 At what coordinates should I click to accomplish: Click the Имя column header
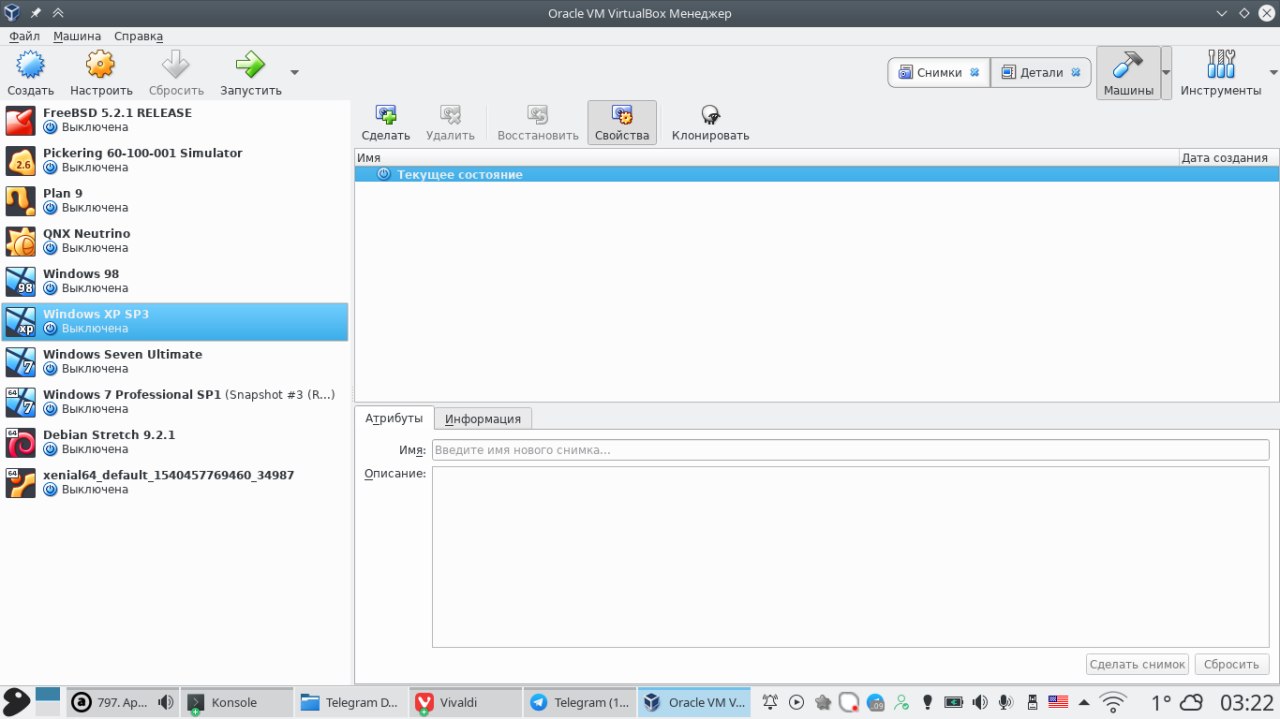[766, 158]
